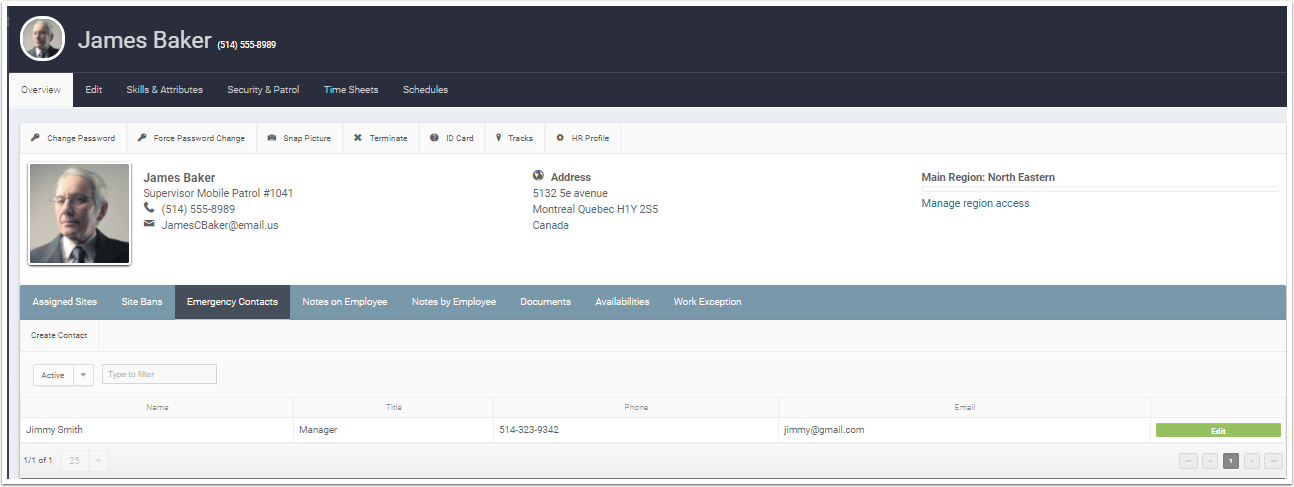Click Force Password Change
This screenshot has height=487, width=1294.
[x=191, y=138]
